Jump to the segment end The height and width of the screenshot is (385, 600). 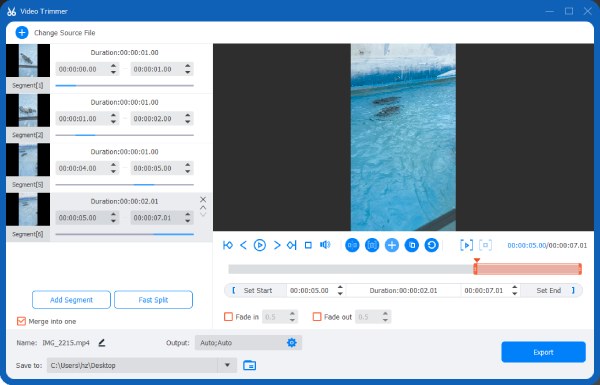[x=292, y=245]
